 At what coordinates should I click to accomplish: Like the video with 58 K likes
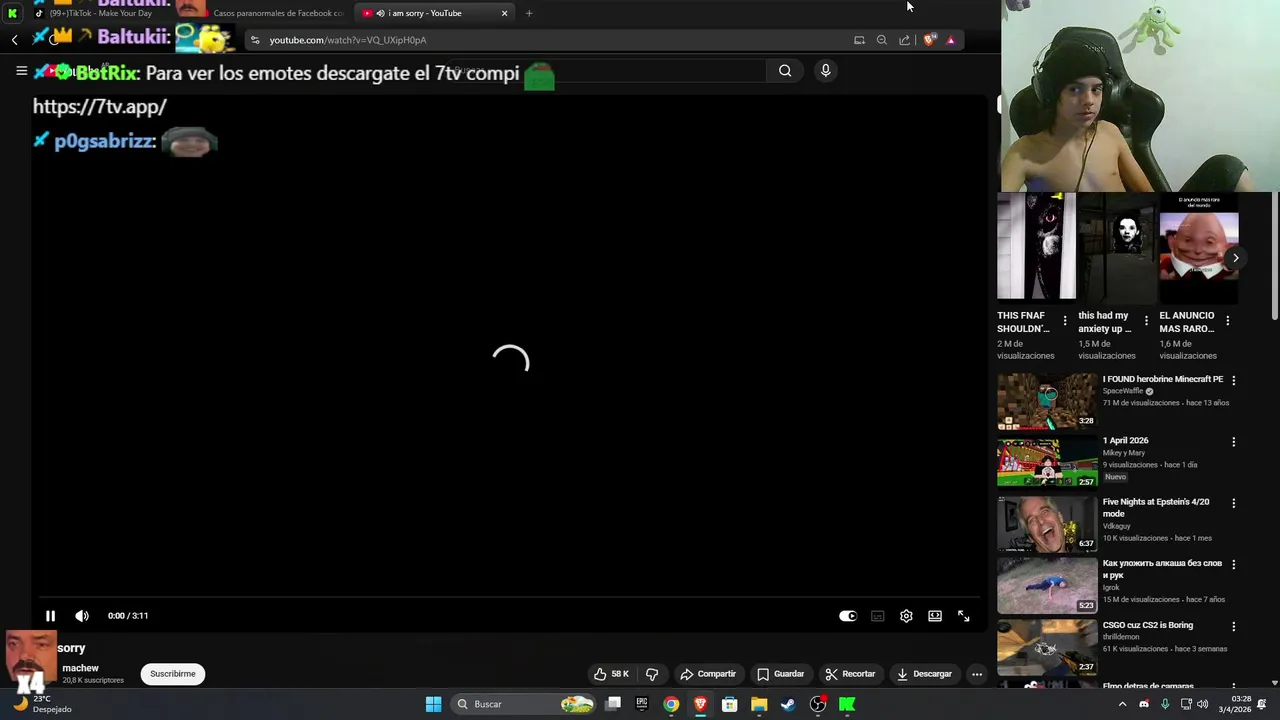click(610, 674)
